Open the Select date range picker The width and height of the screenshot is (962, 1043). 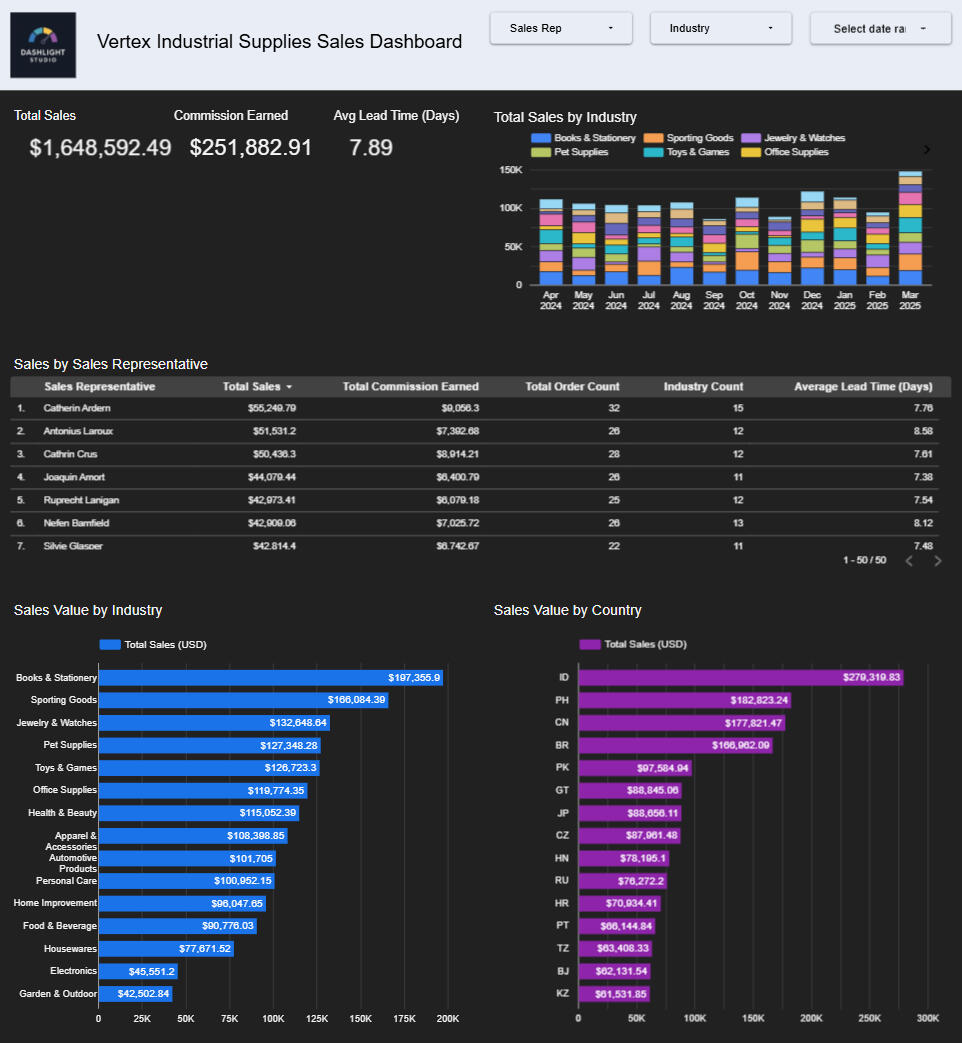click(880, 29)
